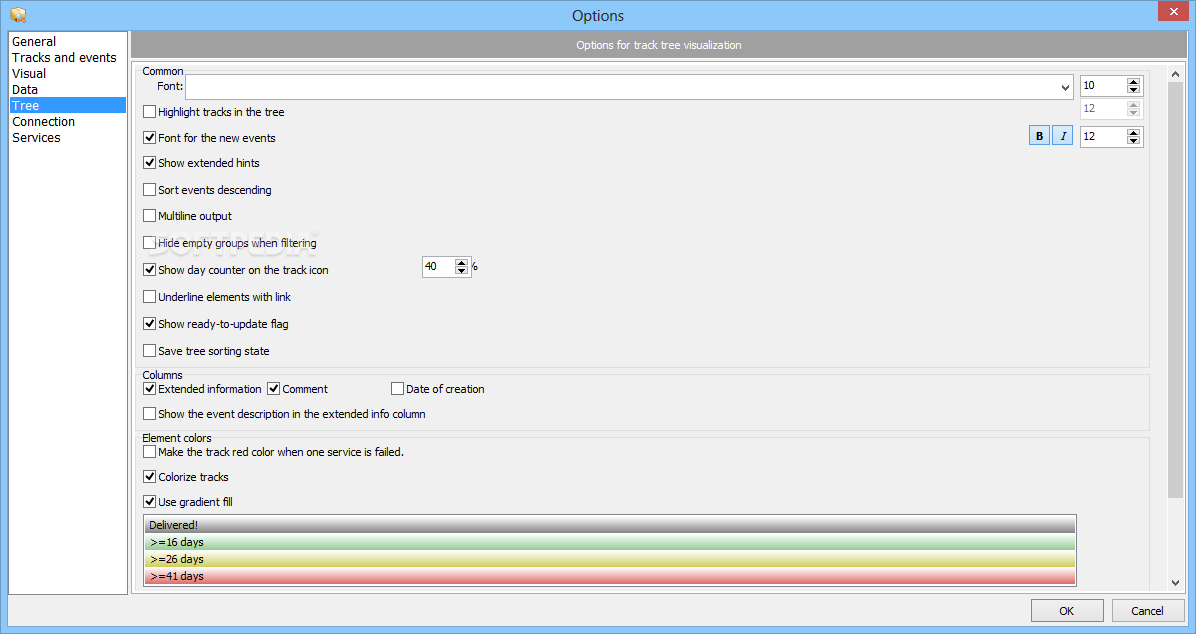Uncheck Extended information column
The height and width of the screenshot is (634, 1196).
[150, 388]
